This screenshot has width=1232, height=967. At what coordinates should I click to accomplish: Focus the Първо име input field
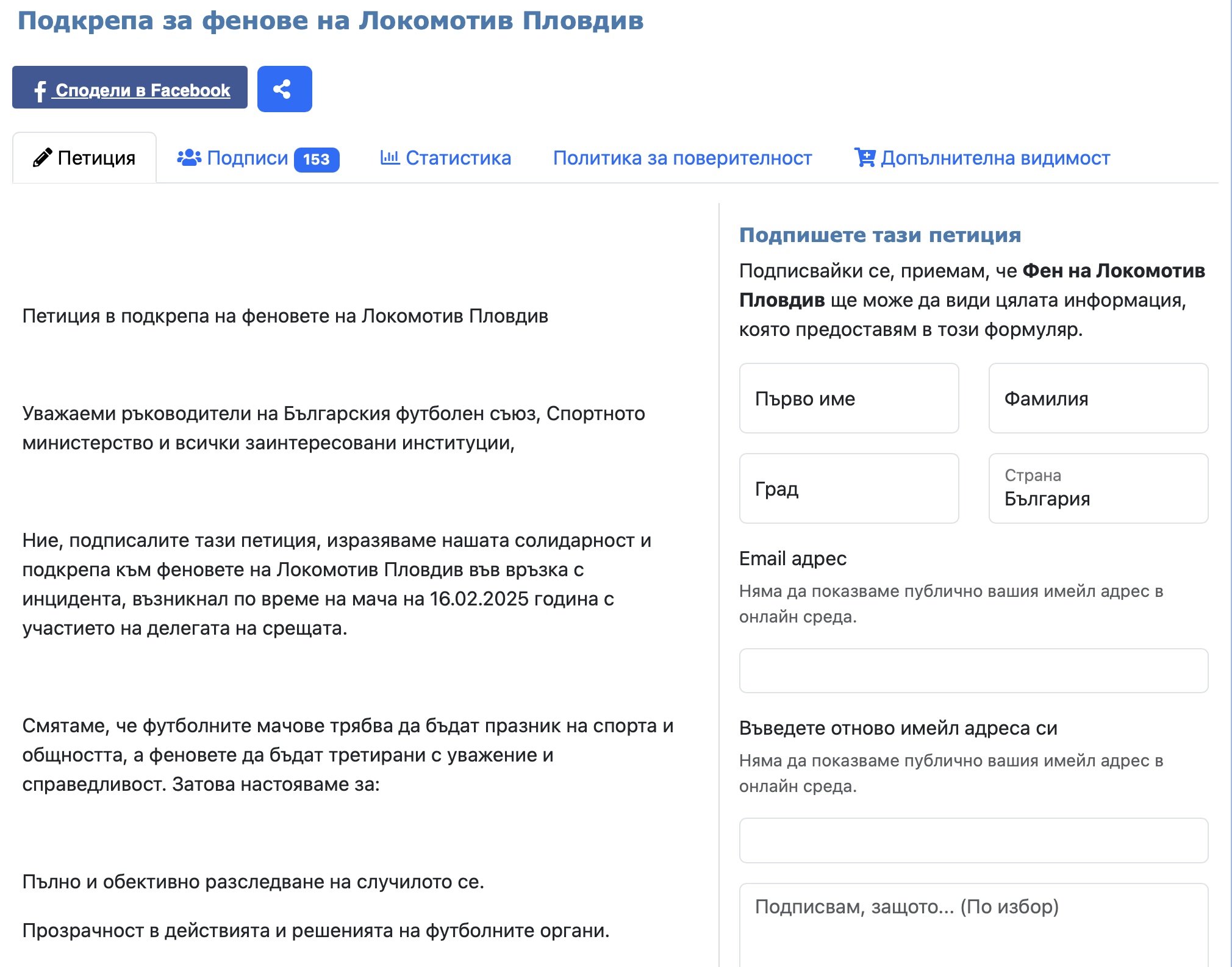point(849,398)
